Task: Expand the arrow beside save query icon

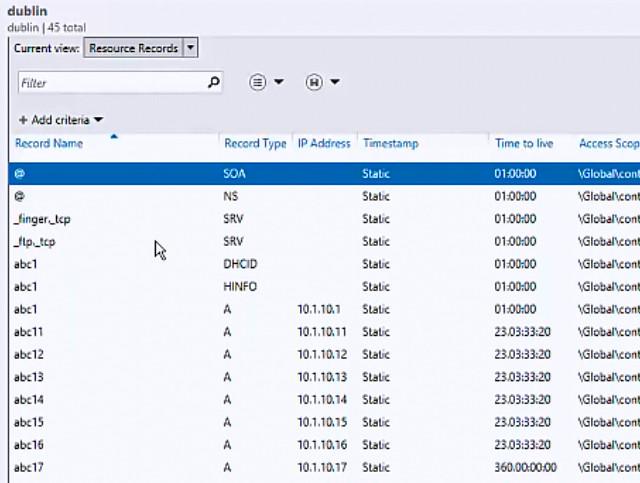Action: (335, 82)
